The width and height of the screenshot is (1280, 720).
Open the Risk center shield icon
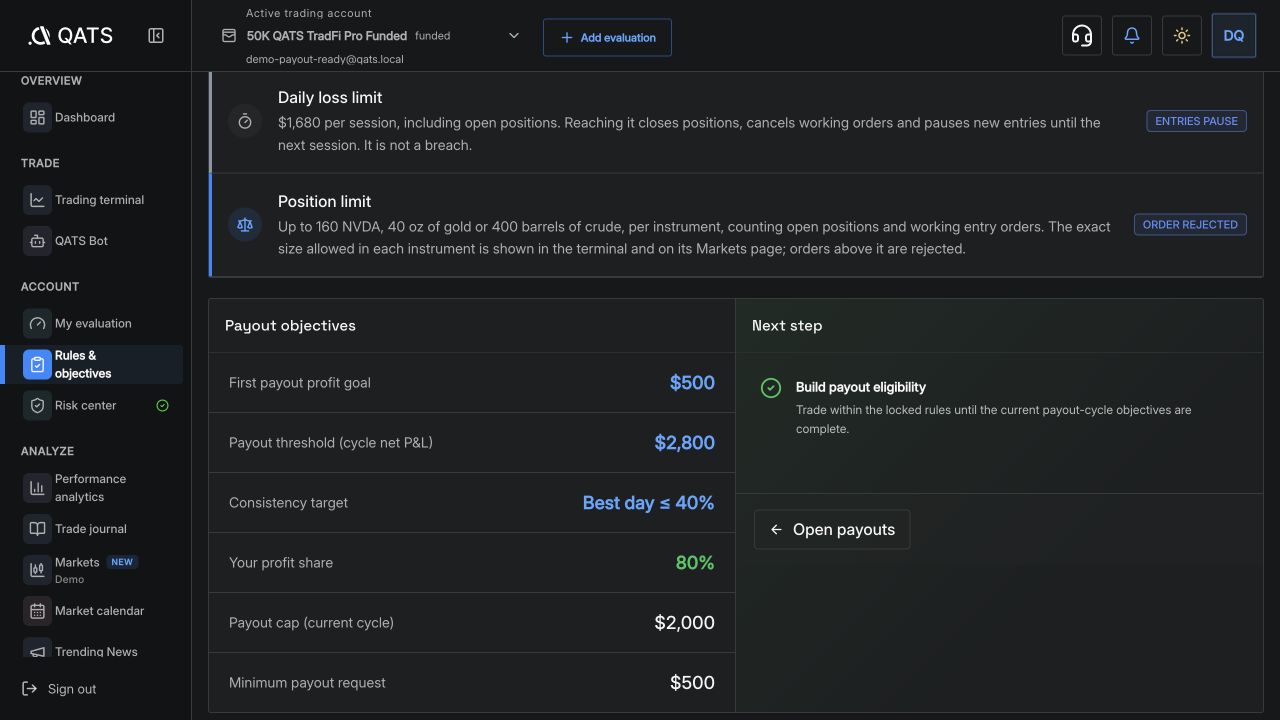pyautogui.click(x=37, y=406)
